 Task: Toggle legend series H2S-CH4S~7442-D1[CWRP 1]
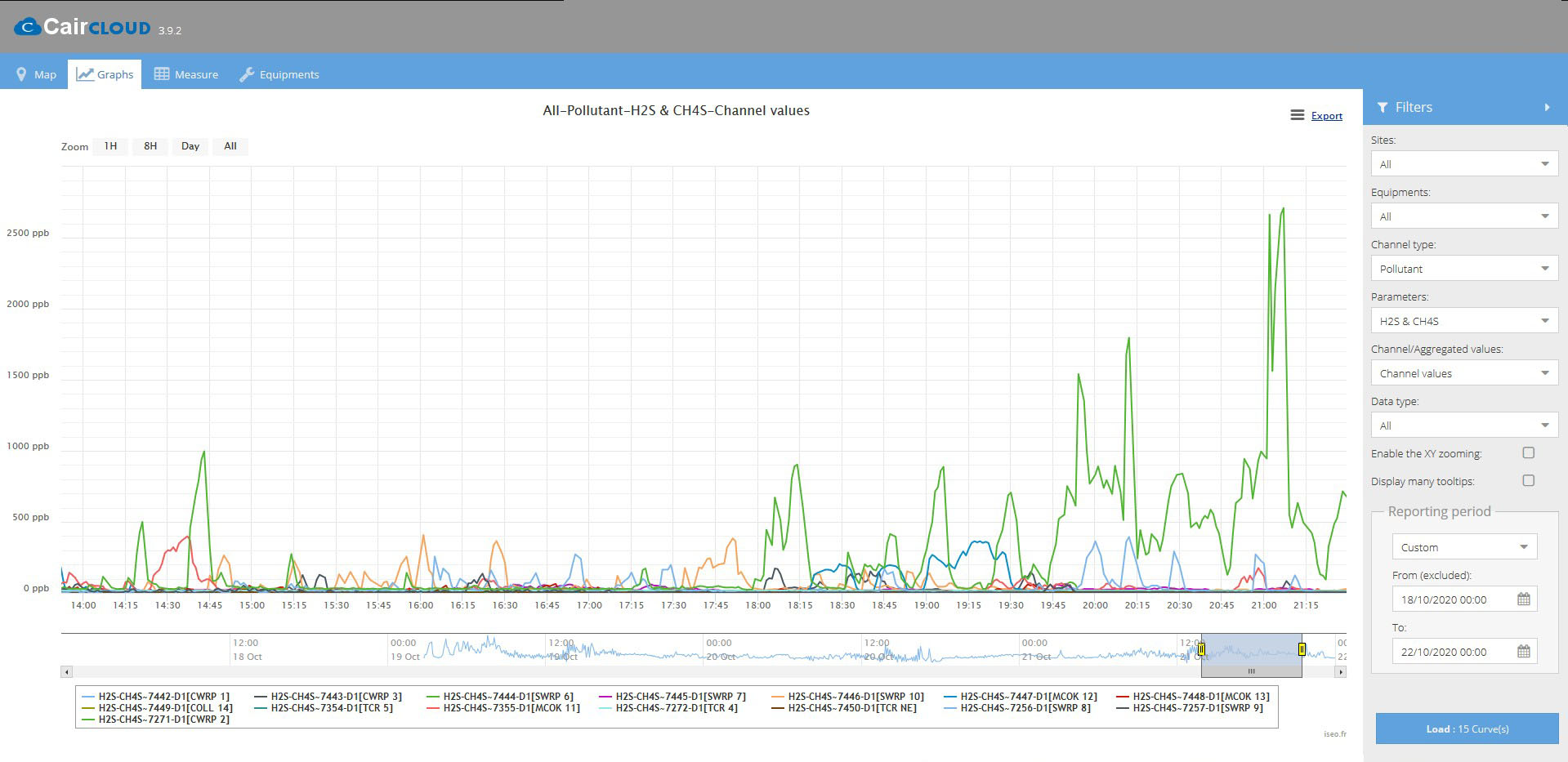pyautogui.click(x=156, y=697)
